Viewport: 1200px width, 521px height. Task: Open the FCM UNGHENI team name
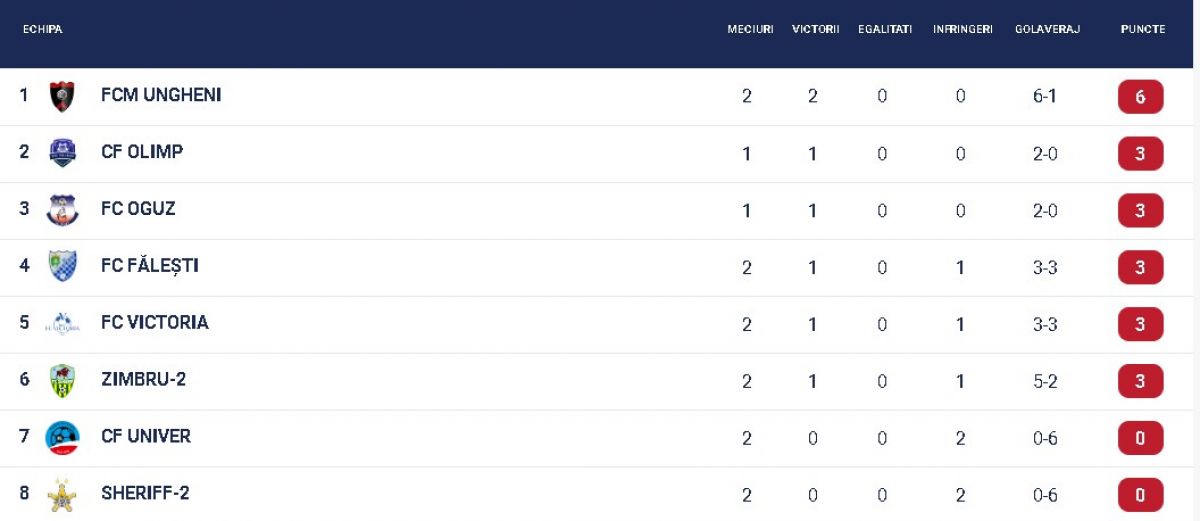(161, 95)
